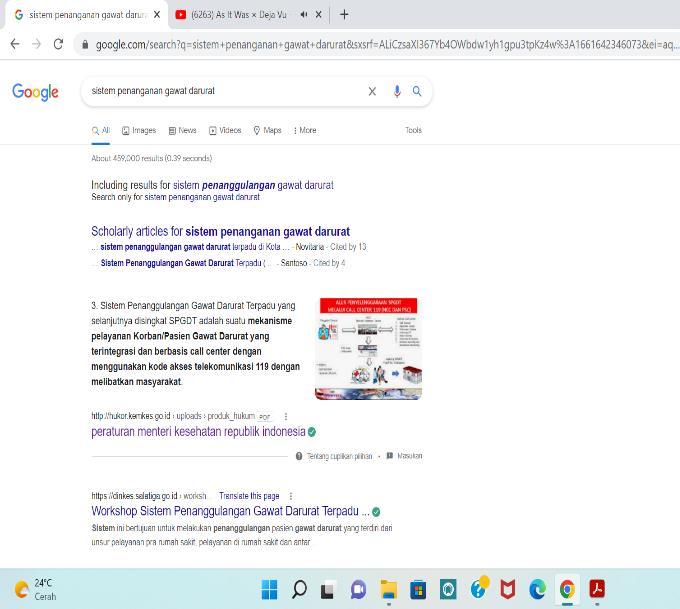Click green verified badge after Workshop result
Image resolution: width=680 pixels, height=609 pixels.
[x=376, y=512]
